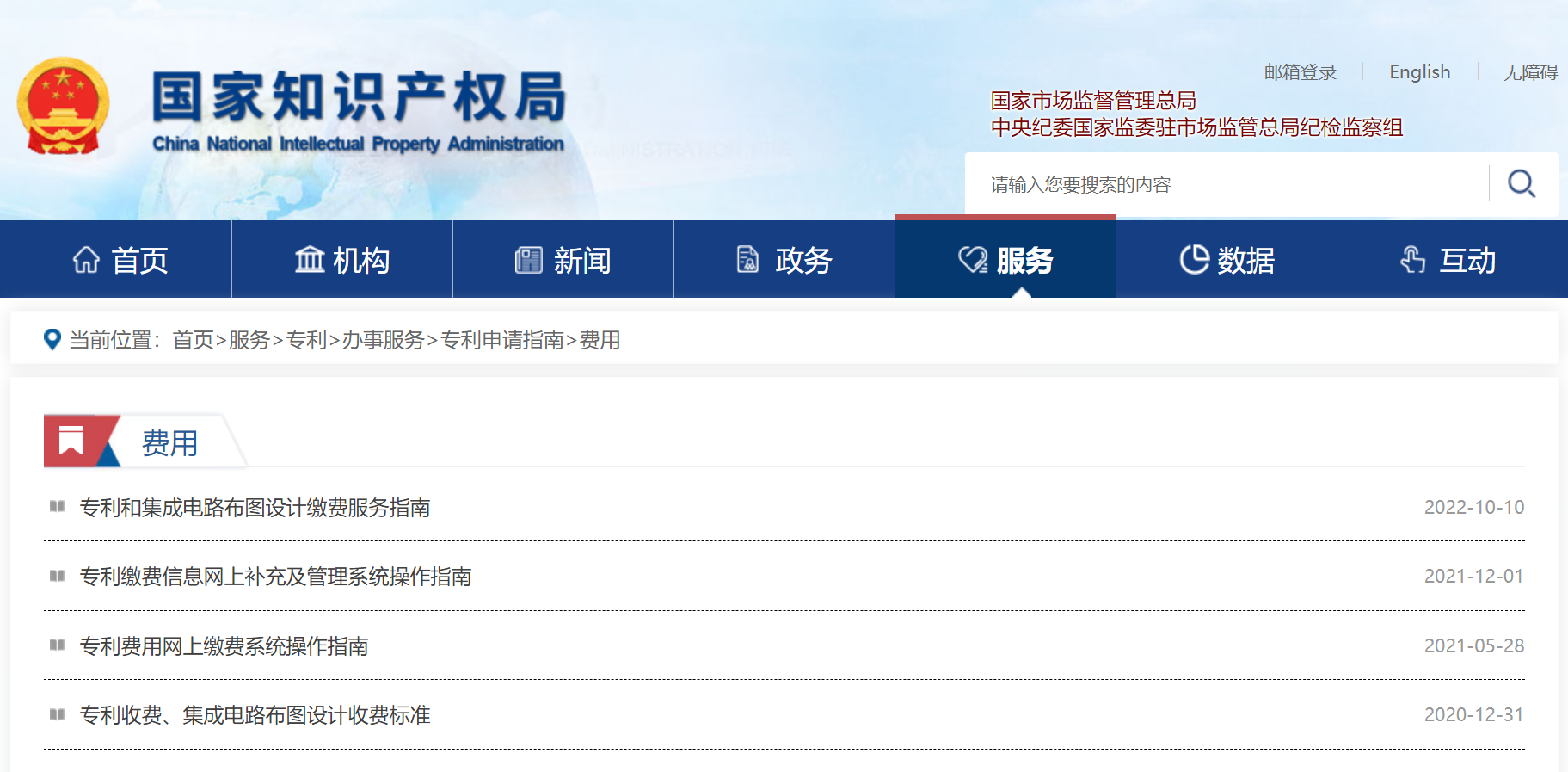The width and height of the screenshot is (1568, 772).
Task: Open the 数据 navigation tab
Action: (1245, 260)
